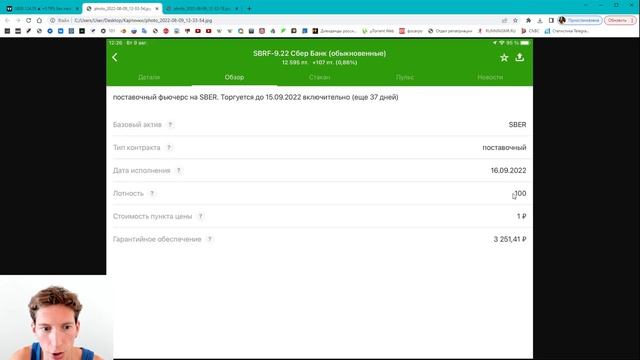Close the first SBER browser tab
This screenshot has width=640, height=360.
[77, 9]
